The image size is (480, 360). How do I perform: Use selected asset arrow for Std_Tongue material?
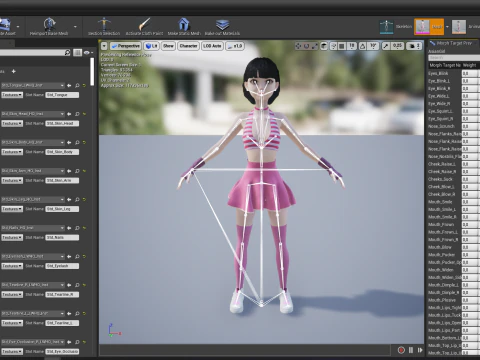click(x=69, y=86)
